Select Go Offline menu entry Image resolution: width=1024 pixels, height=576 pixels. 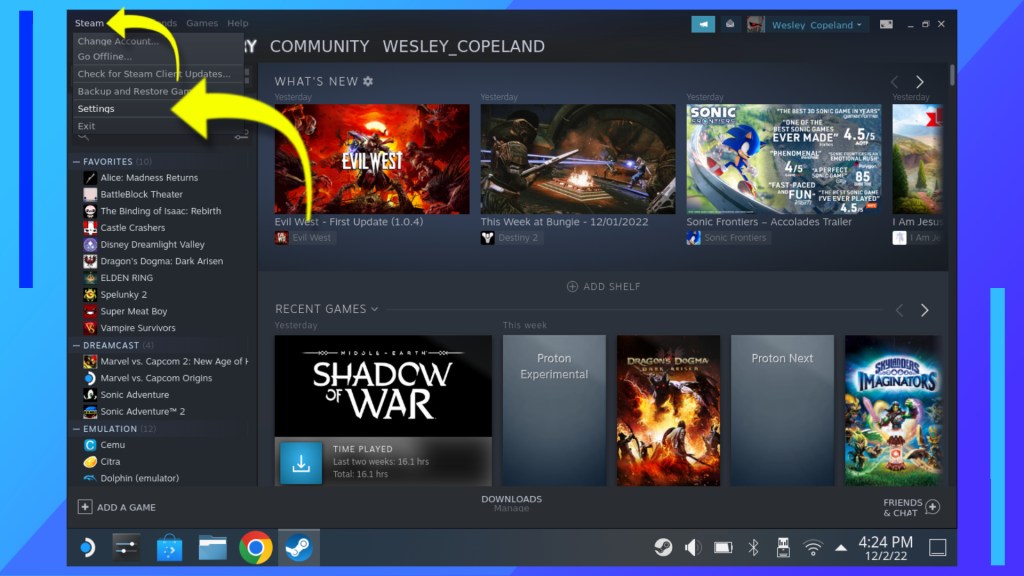tap(104, 56)
